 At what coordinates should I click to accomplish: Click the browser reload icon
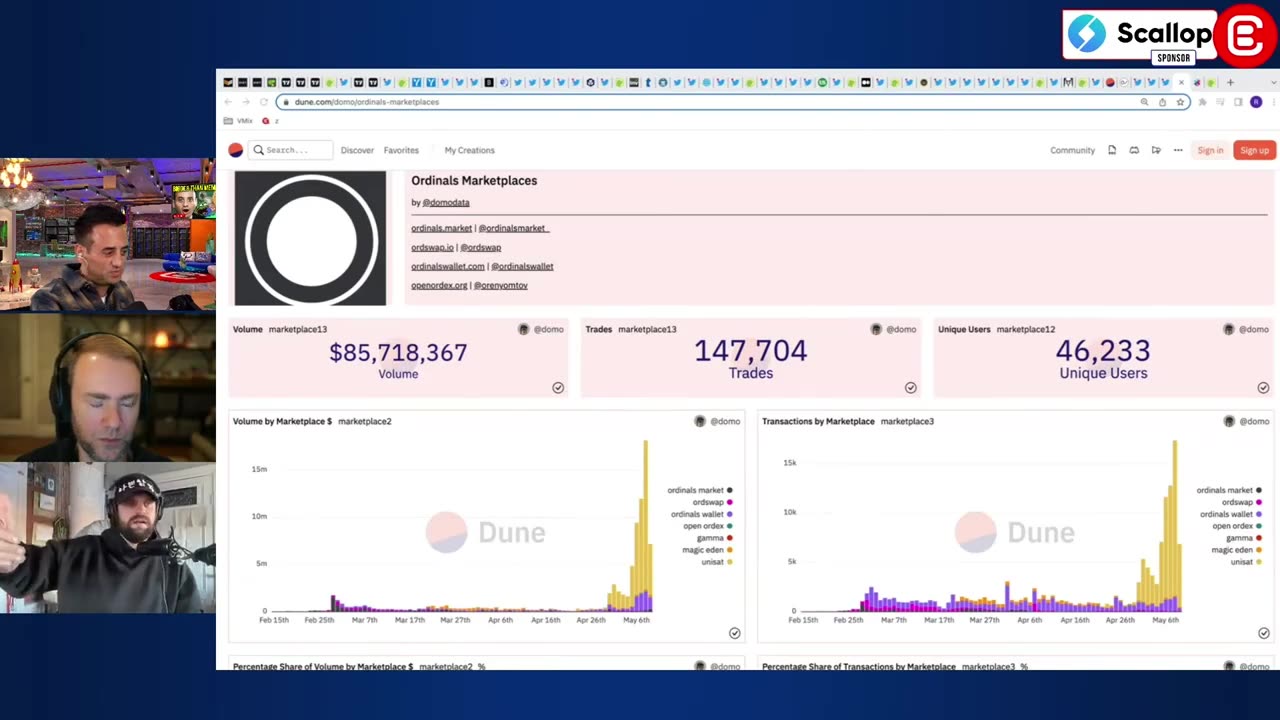264,102
